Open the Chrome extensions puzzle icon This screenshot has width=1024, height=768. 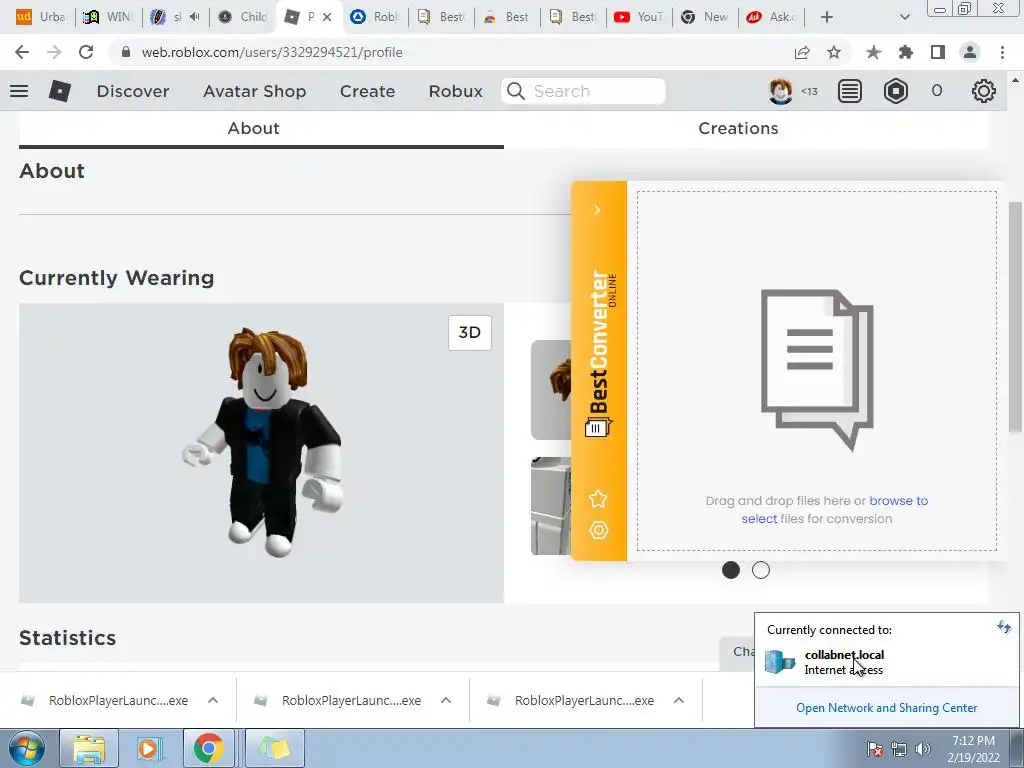coord(905,52)
